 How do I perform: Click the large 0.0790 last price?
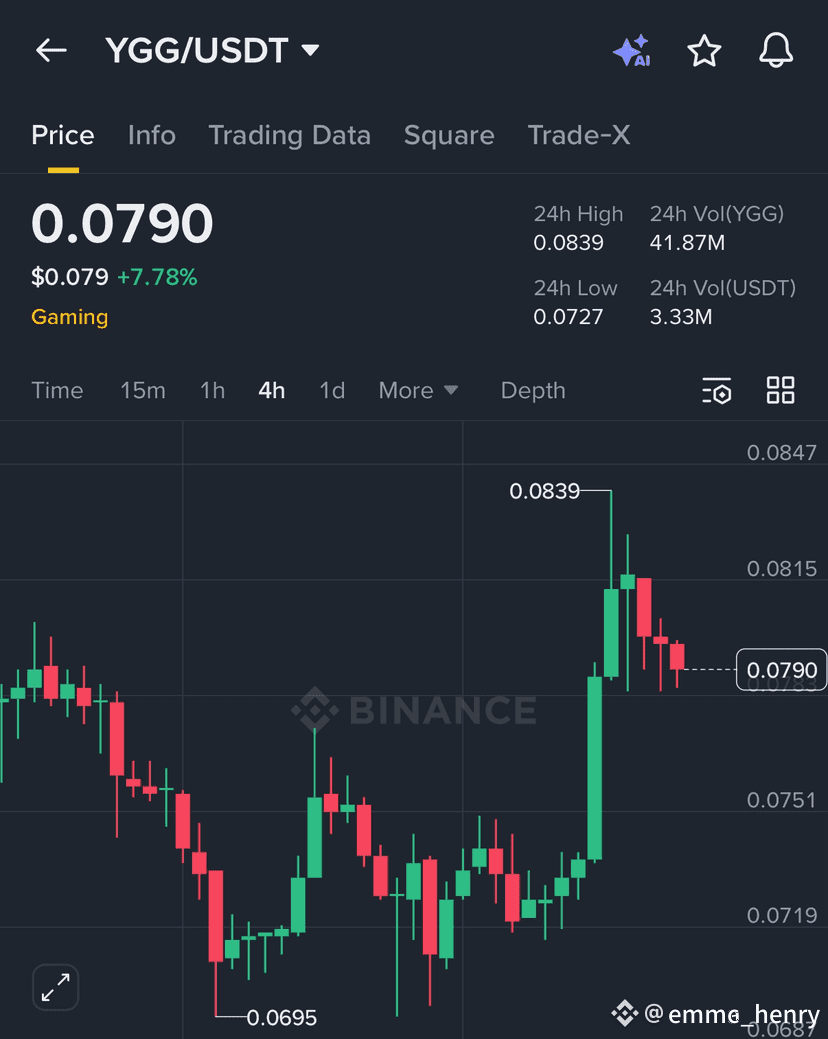tap(122, 223)
